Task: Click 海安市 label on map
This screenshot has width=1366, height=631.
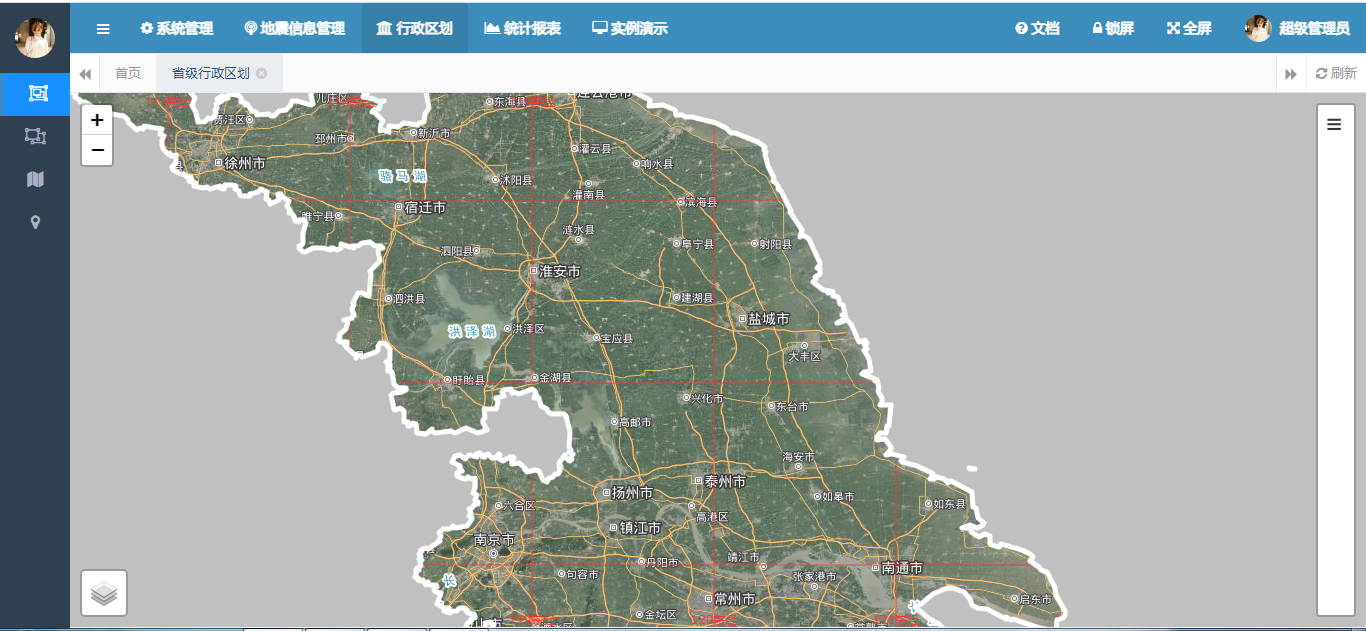Action: point(798,457)
